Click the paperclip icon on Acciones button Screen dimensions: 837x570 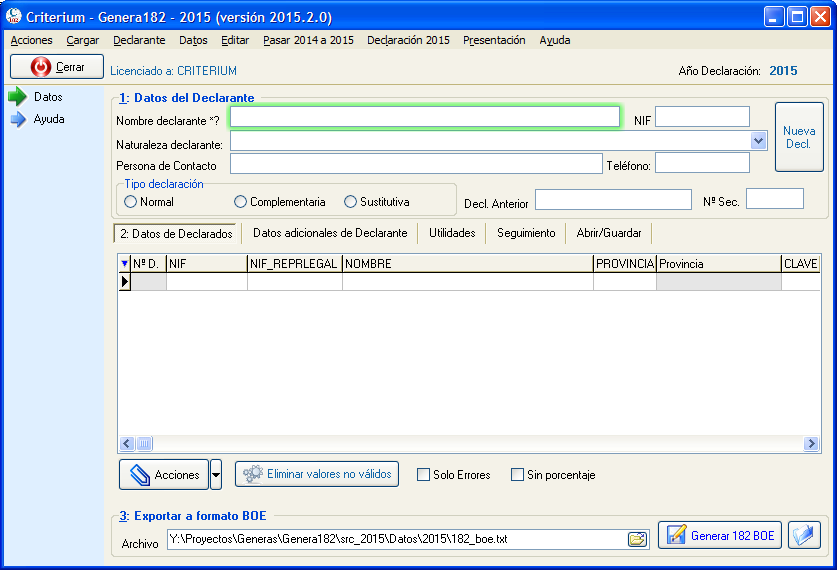(140, 474)
